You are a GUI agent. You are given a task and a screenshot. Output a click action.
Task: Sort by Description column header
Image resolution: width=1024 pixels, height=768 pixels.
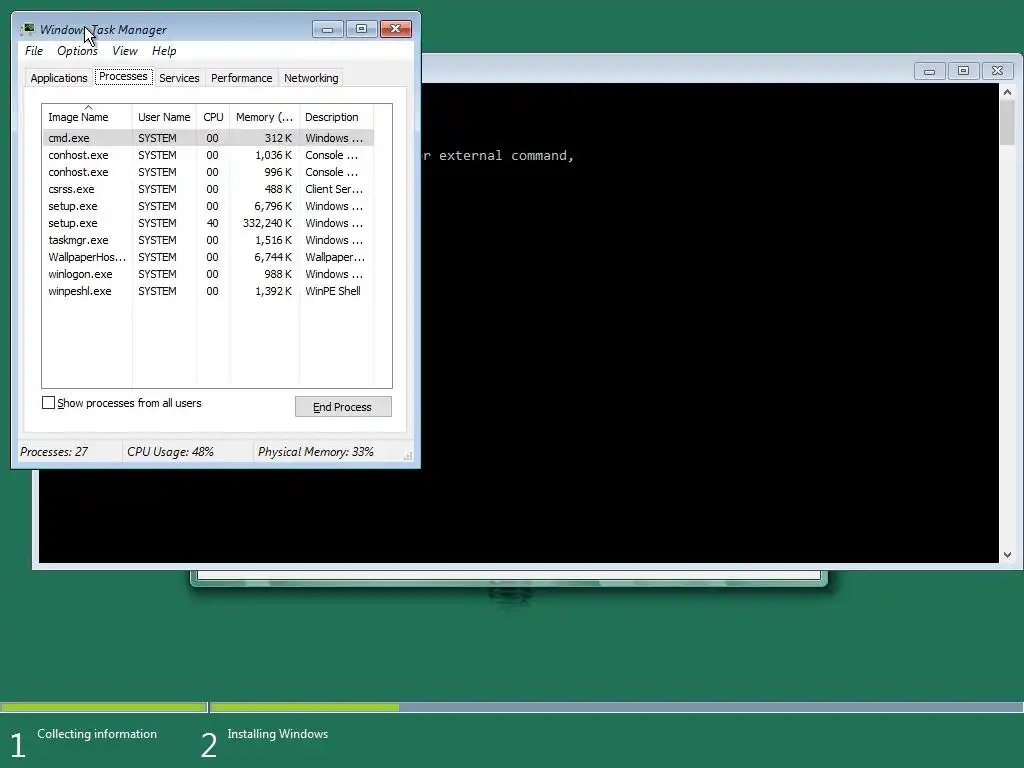(x=336, y=117)
